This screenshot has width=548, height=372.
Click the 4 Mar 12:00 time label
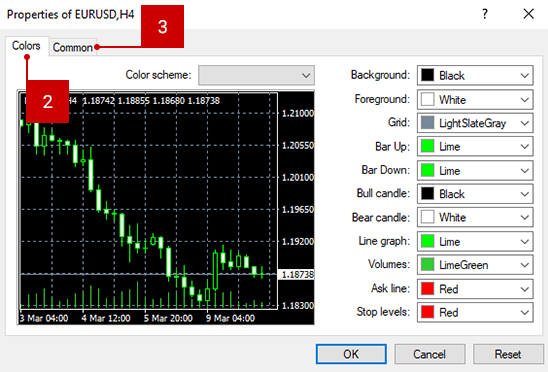point(106,318)
